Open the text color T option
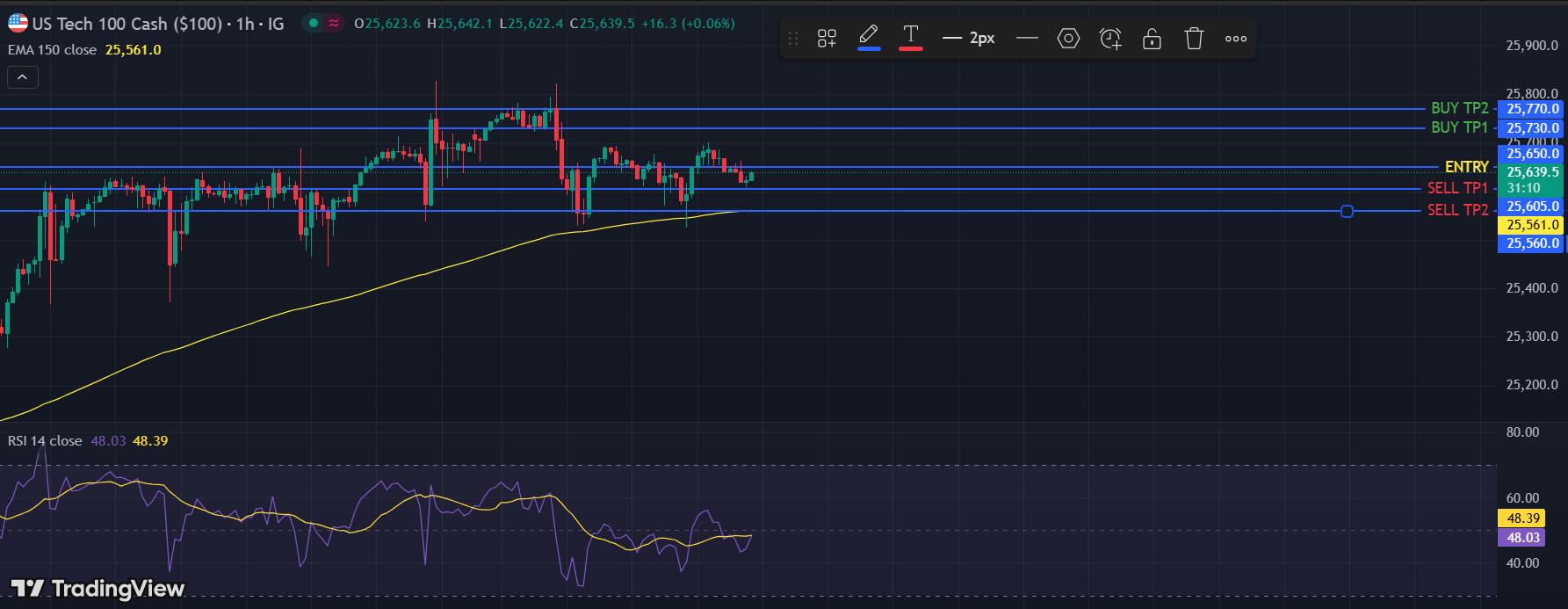Viewport: 1568px width, 609px height. [x=911, y=37]
